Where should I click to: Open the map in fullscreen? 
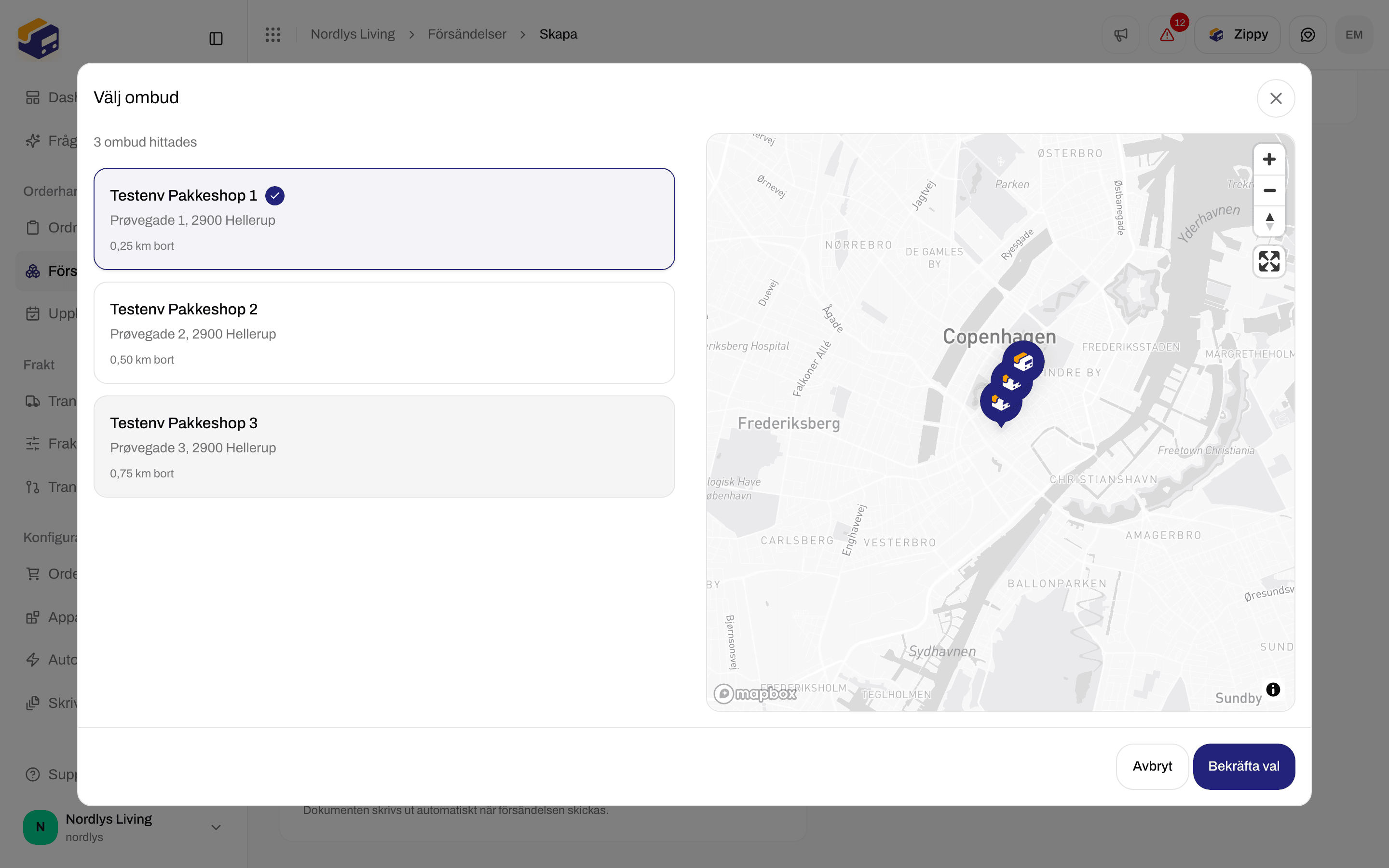[1269, 262]
